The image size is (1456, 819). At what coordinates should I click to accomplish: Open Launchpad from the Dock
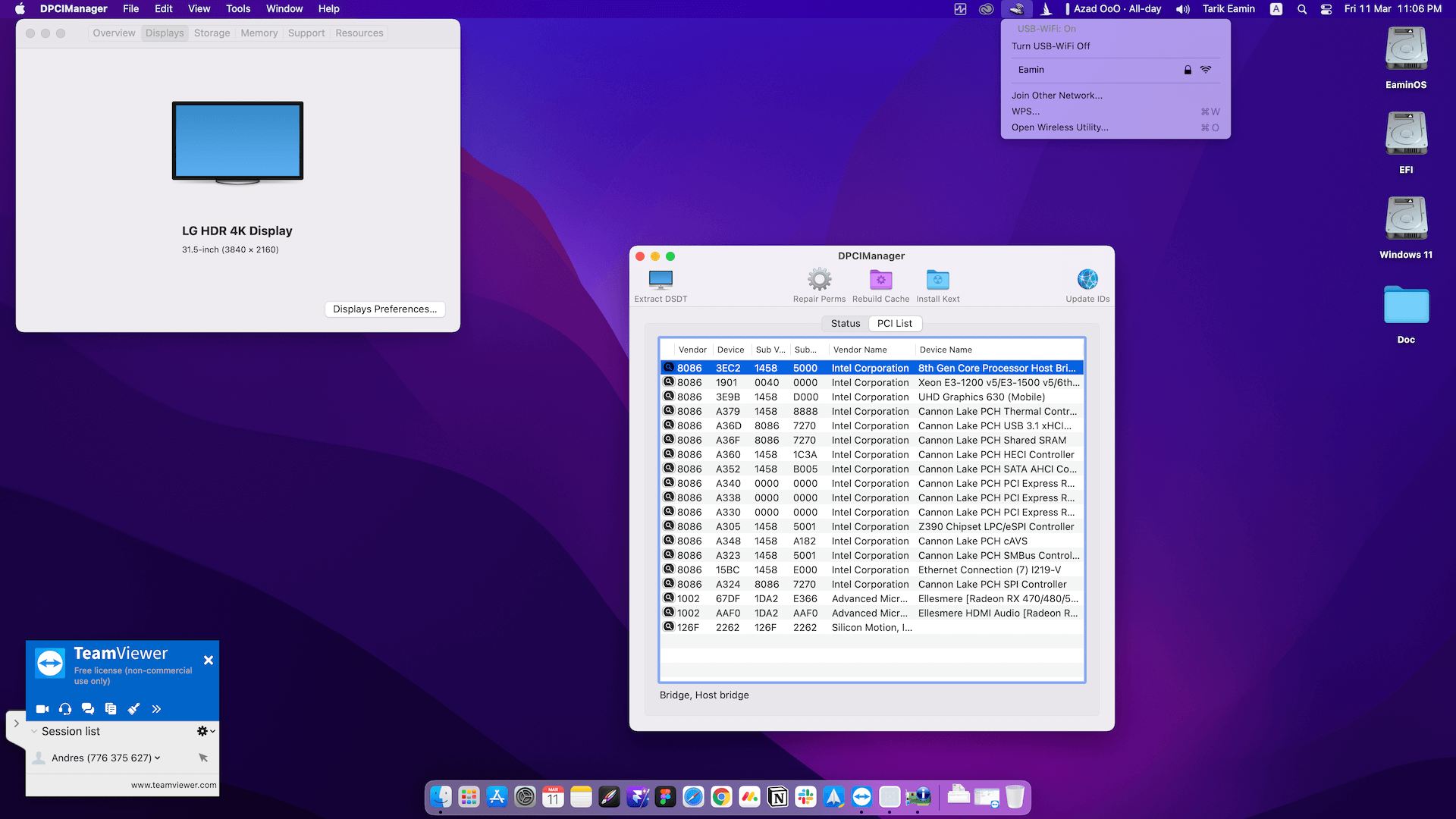[469, 797]
